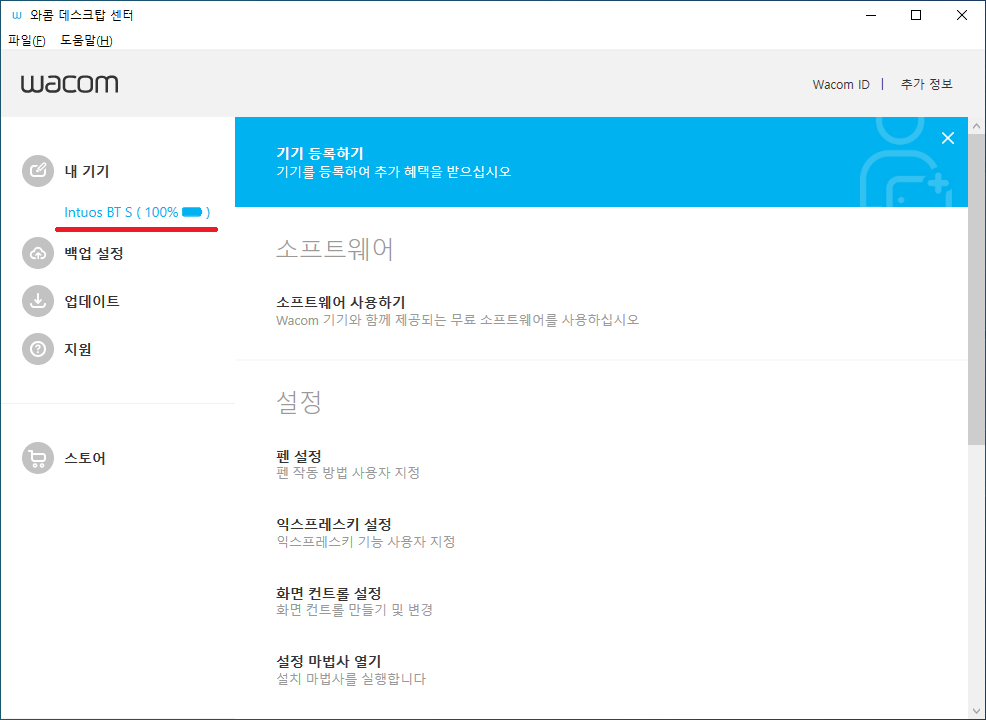The width and height of the screenshot is (986, 720).
Task: Click the question mark icon beside 지원
Action: click(x=38, y=349)
